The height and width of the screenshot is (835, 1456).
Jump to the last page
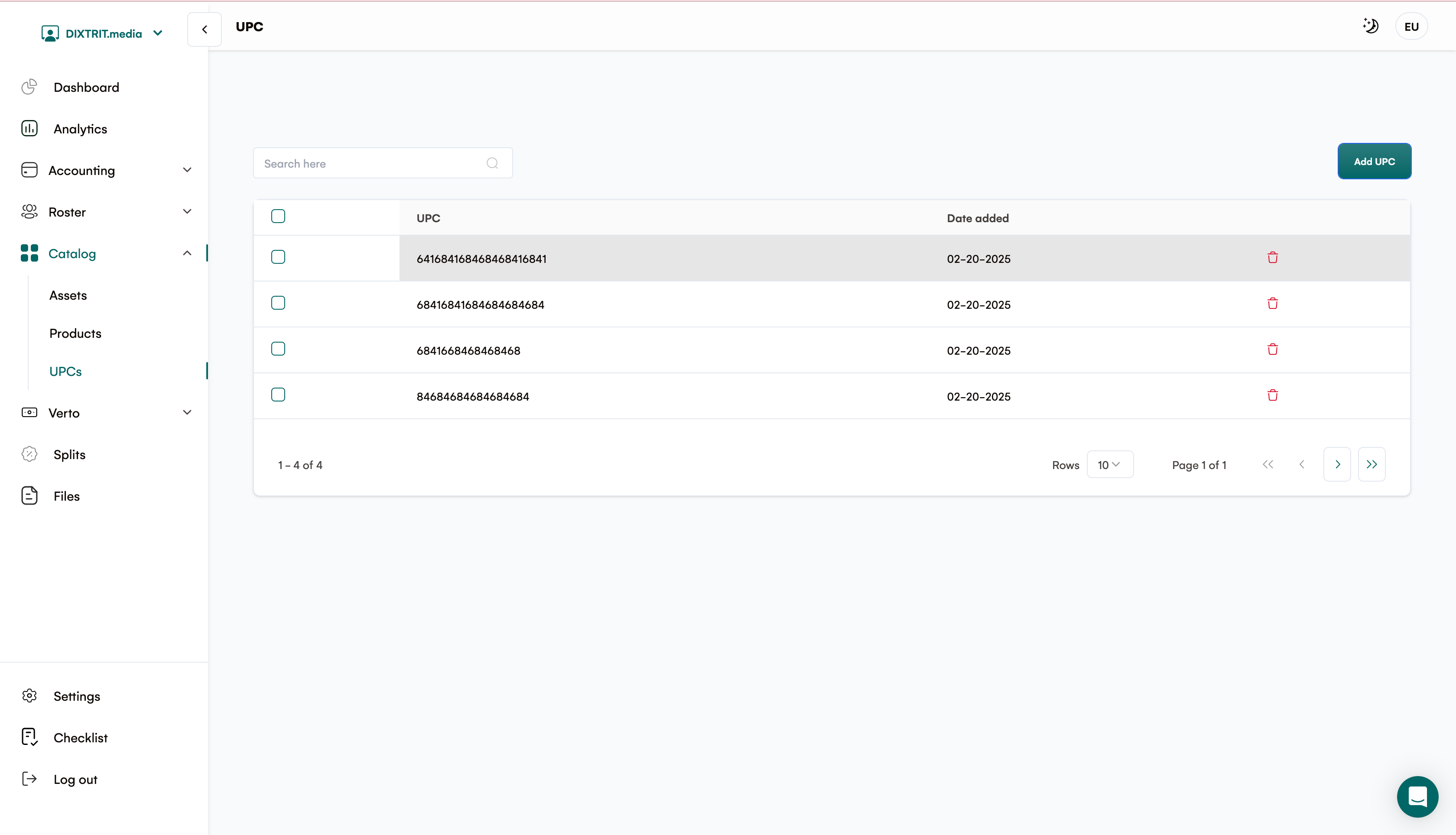[1371, 465]
